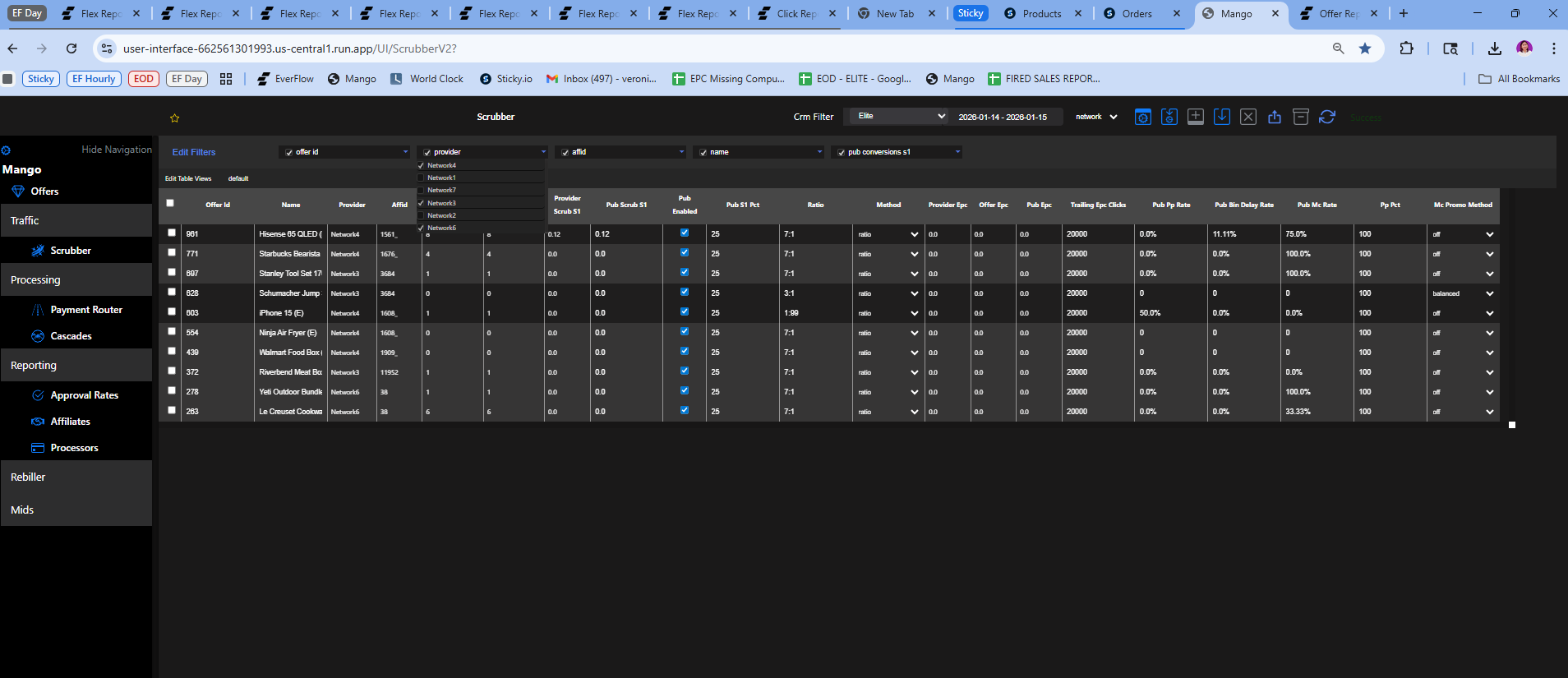Click the plus add-row toolbar icon
The width and height of the screenshot is (1568, 678).
point(1195,117)
